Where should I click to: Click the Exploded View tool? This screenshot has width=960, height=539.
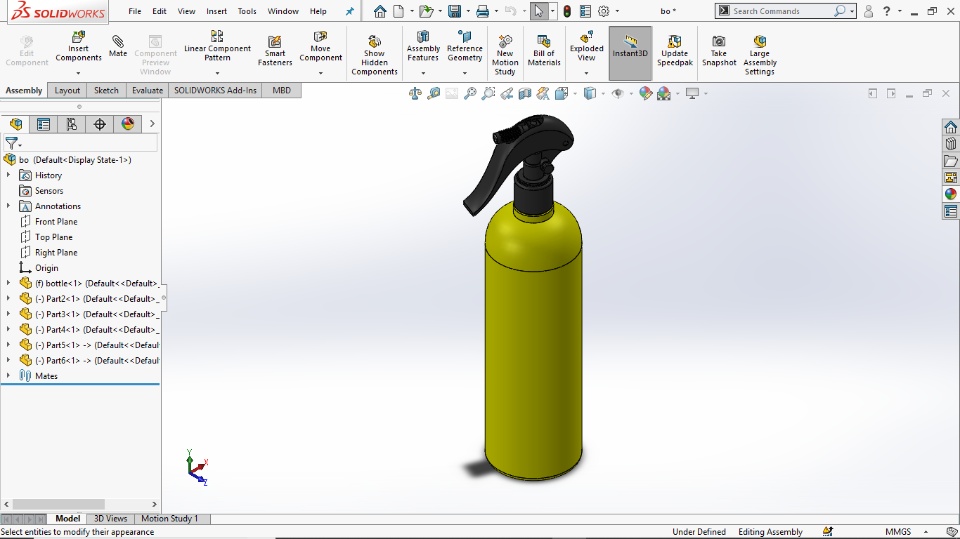coord(586,46)
